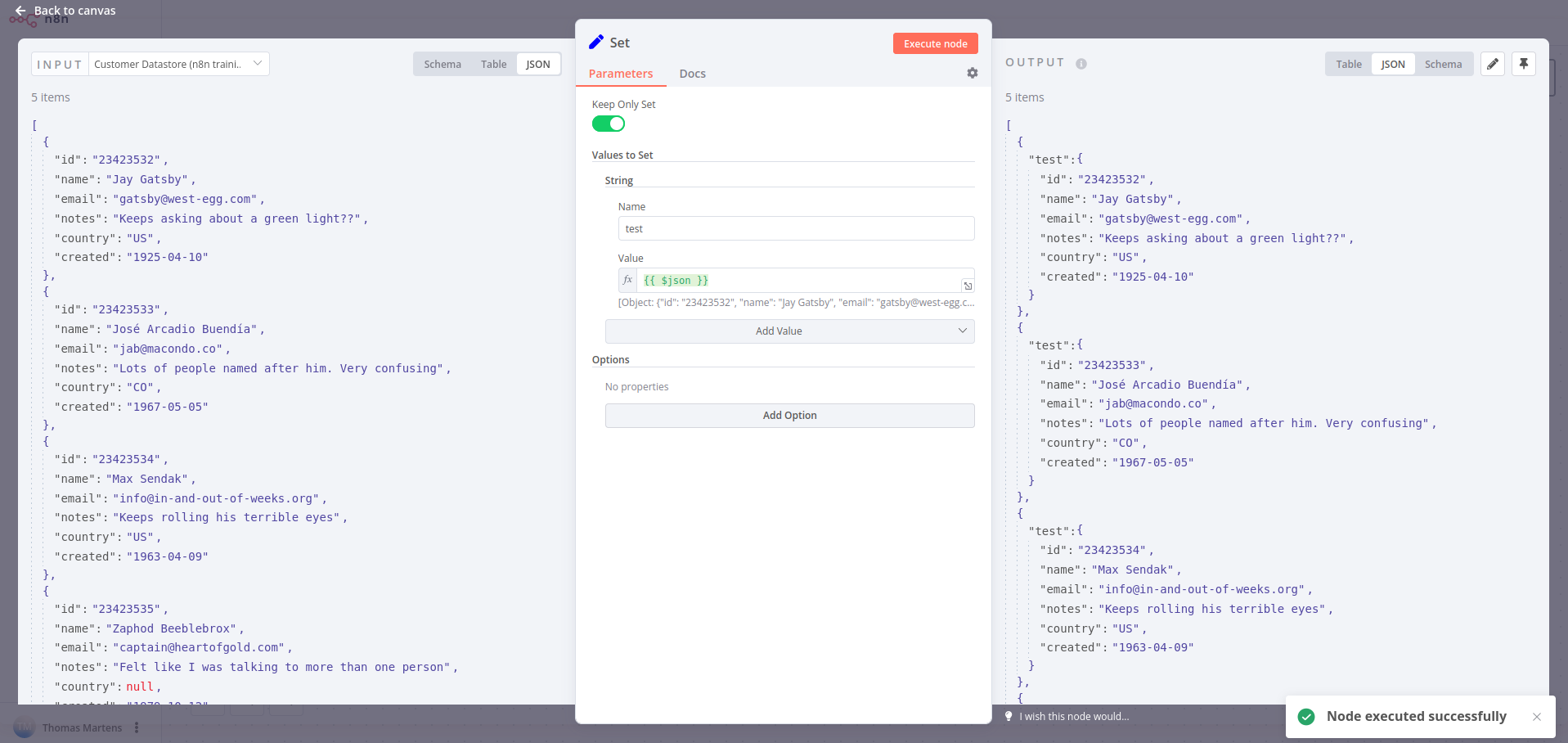Click the fx expression icon

[627, 280]
